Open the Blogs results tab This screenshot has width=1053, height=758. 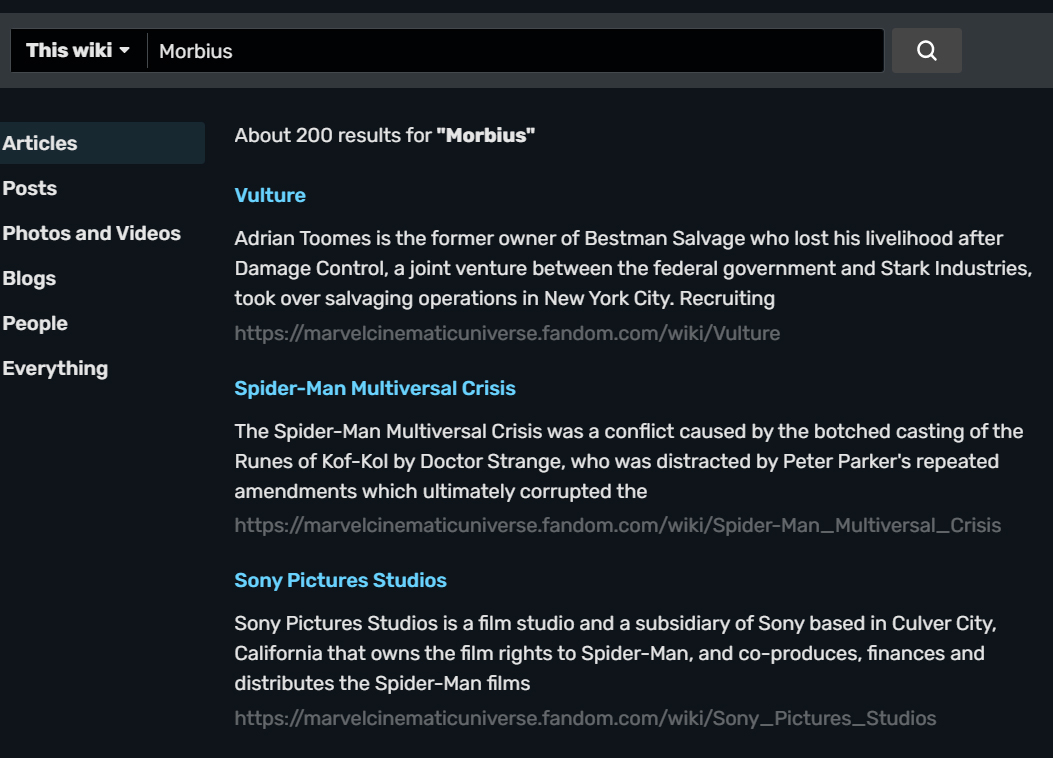pos(29,278)
